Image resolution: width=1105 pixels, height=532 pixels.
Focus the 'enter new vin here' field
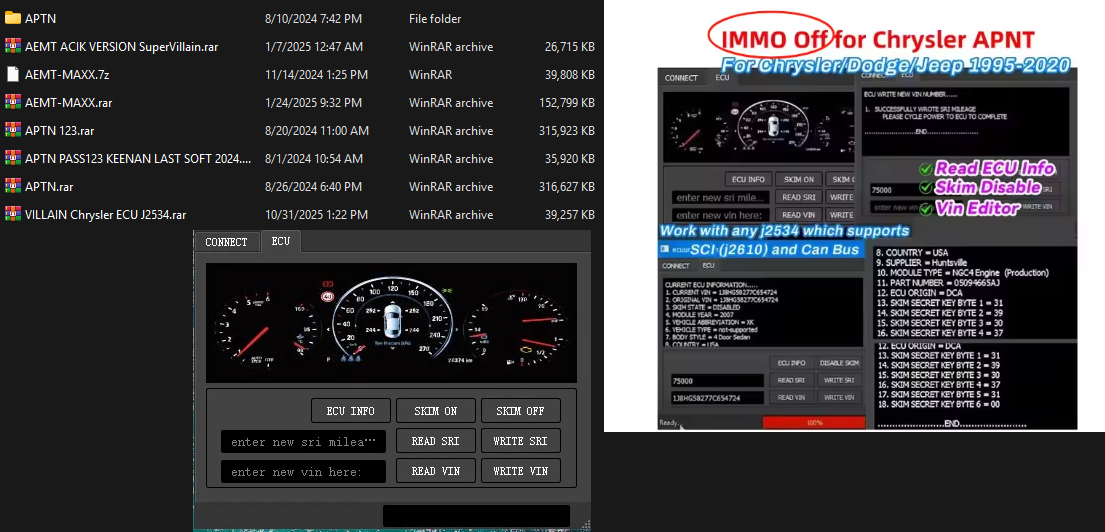[x=303, y=472]
